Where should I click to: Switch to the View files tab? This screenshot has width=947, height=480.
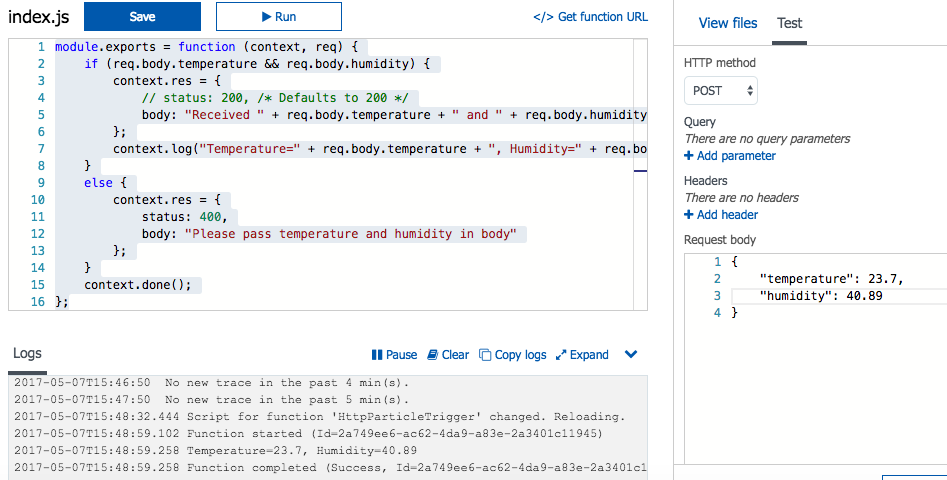point(727,23)
